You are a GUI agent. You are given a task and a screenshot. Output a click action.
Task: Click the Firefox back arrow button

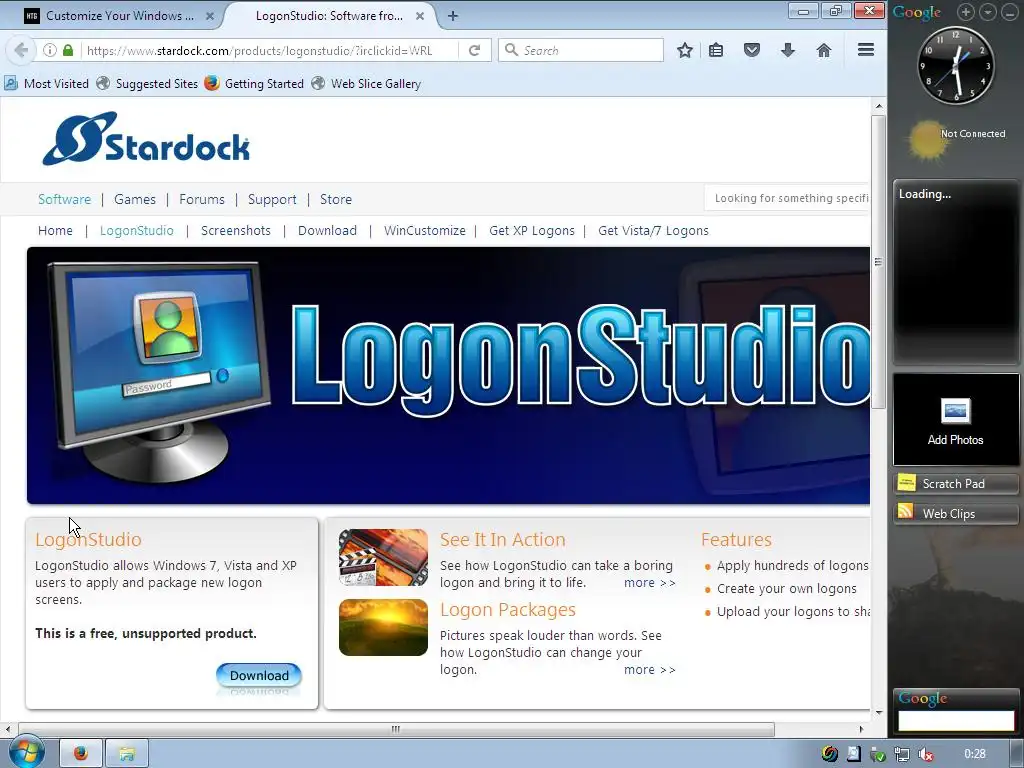coord(21,50)
